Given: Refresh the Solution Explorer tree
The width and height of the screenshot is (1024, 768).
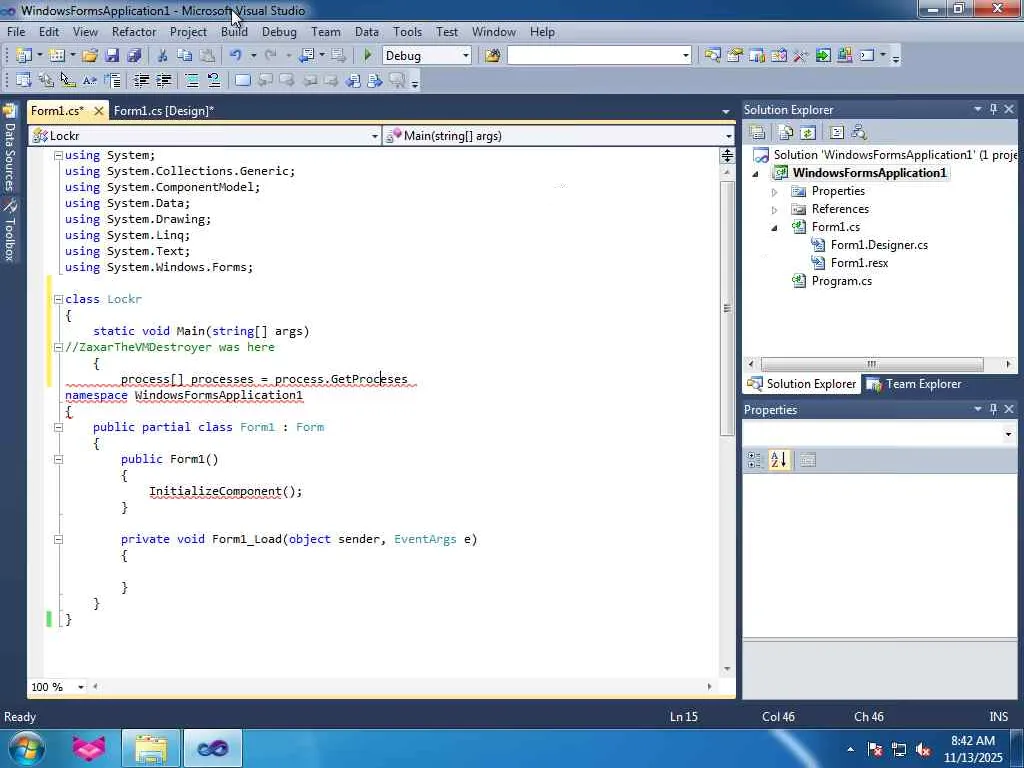Looking at the screenshot, I should tap(808, 133).
